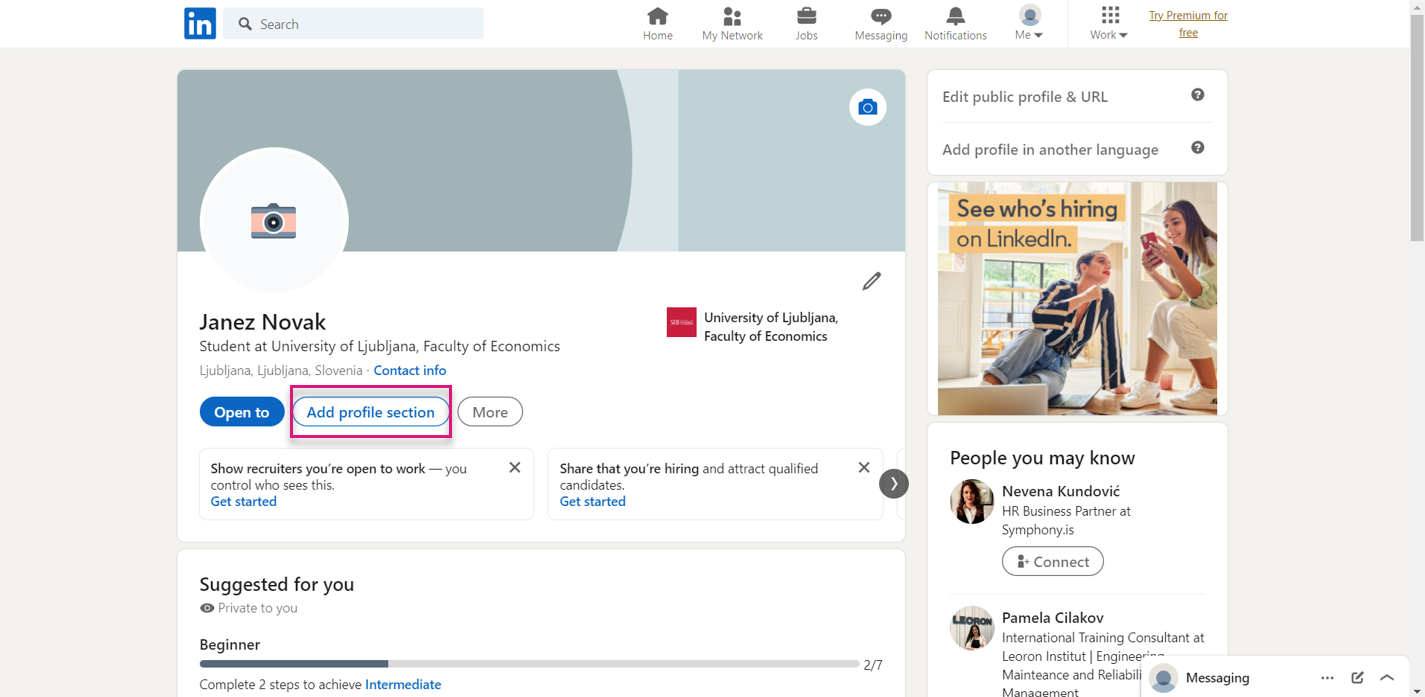Screen dimensions: 1425x697
Task: Open Contact info link
Action: tap(410, 370)
